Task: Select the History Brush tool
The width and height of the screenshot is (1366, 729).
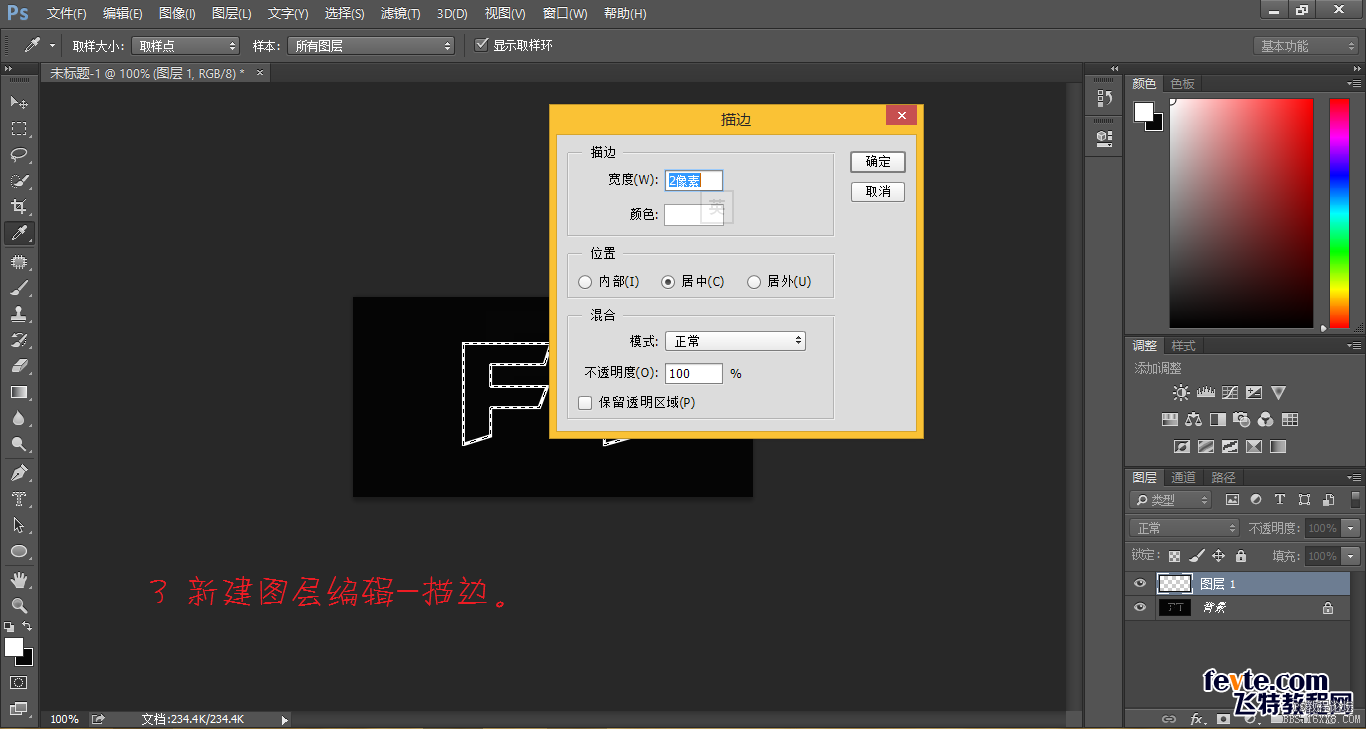Action: [18, 340]
